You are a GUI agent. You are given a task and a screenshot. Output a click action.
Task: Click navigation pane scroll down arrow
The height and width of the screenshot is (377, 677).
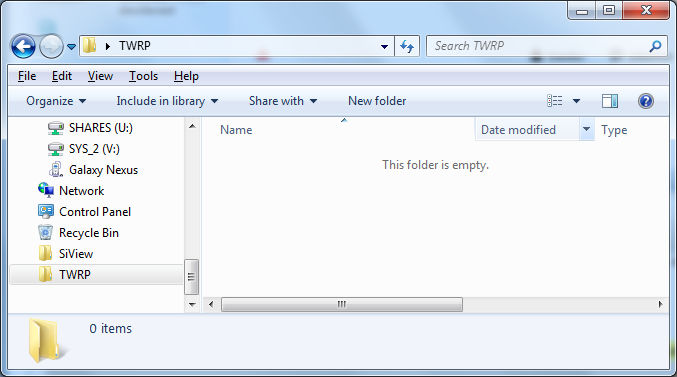(x=192, y=304)
